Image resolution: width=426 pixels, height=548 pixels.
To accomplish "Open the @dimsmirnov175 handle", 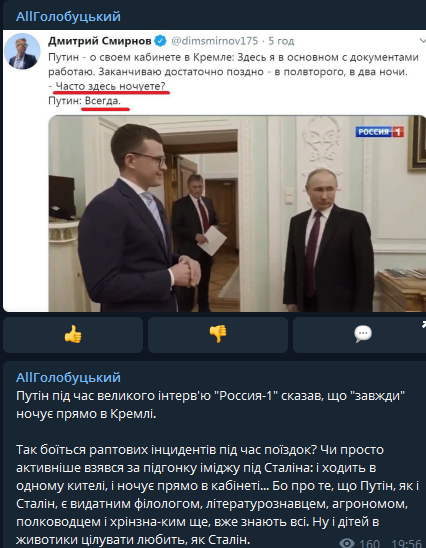I will point(215,41).
